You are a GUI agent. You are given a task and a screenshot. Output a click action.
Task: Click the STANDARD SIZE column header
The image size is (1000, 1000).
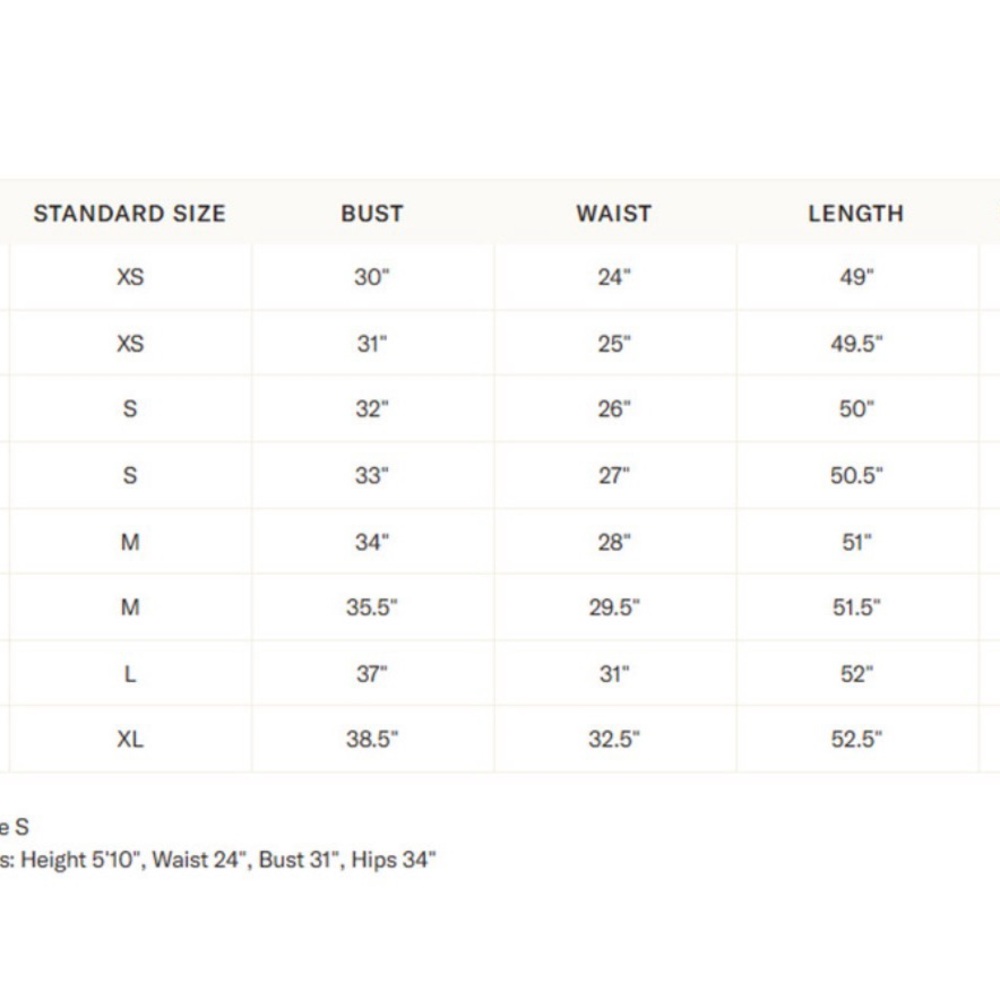coord(130,214)
